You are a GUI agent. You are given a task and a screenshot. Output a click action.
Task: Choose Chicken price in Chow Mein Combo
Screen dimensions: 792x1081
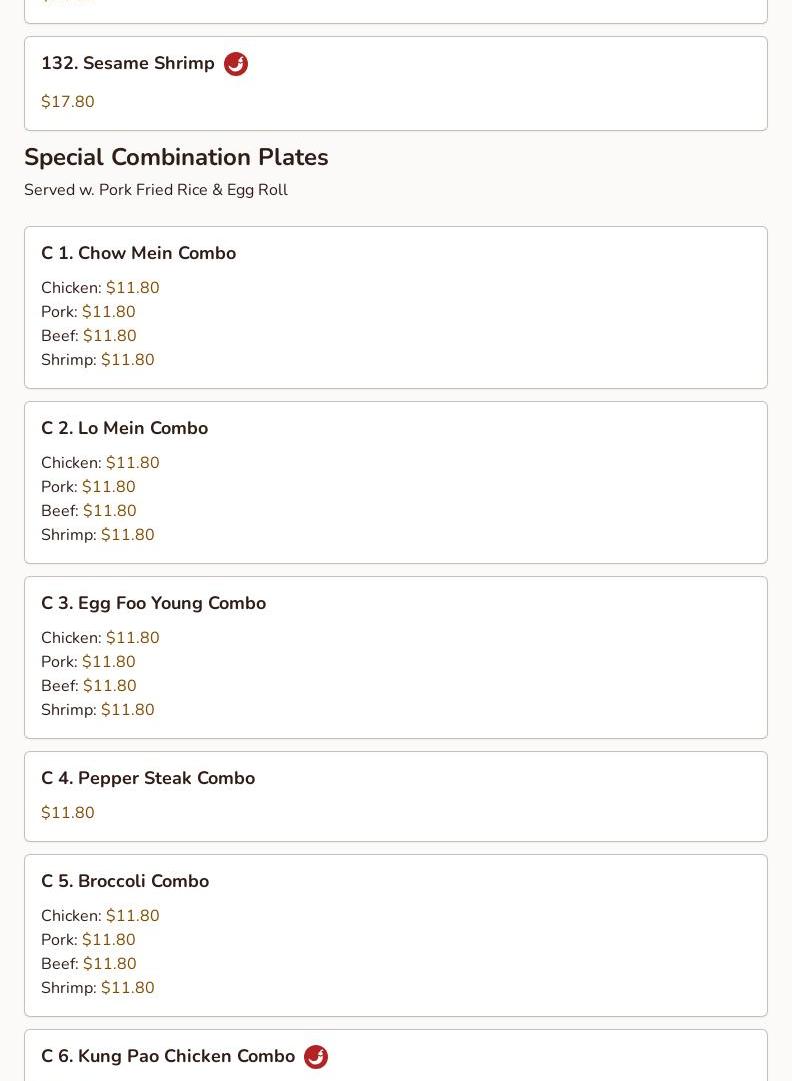132,288
